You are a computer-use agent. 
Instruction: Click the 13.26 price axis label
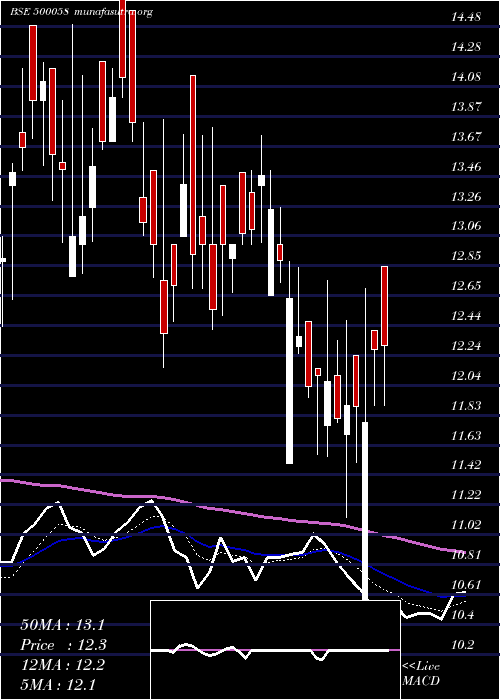(x=466, y=196)
